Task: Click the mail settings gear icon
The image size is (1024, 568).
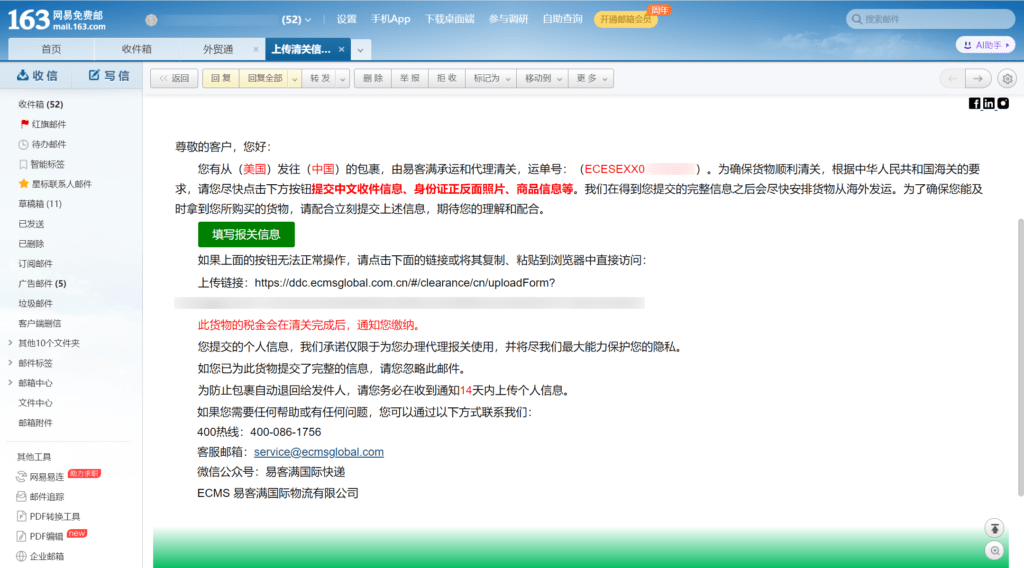Action: (x=1008, y=78)
